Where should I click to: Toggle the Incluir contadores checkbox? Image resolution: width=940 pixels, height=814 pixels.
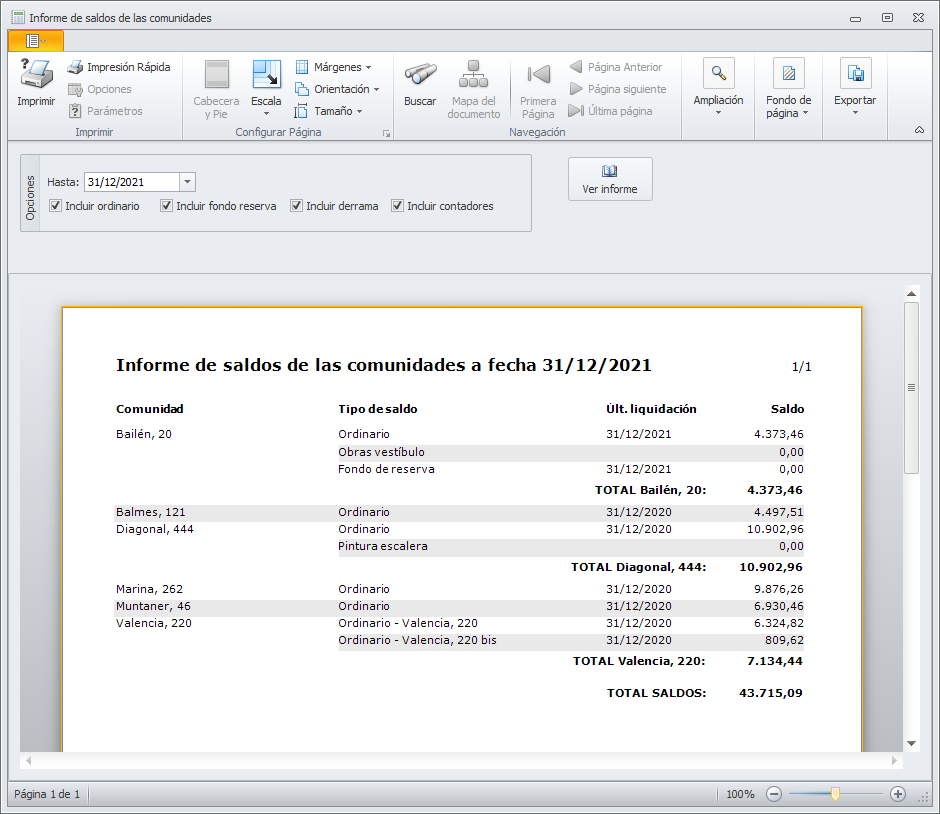[x=398, y=206]
